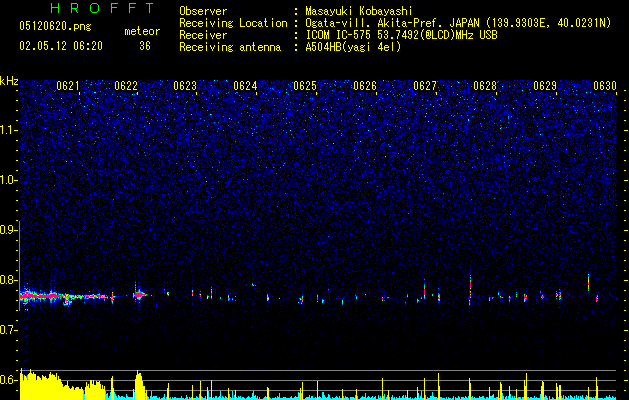Click the HROFFT title text

[103, 8]
